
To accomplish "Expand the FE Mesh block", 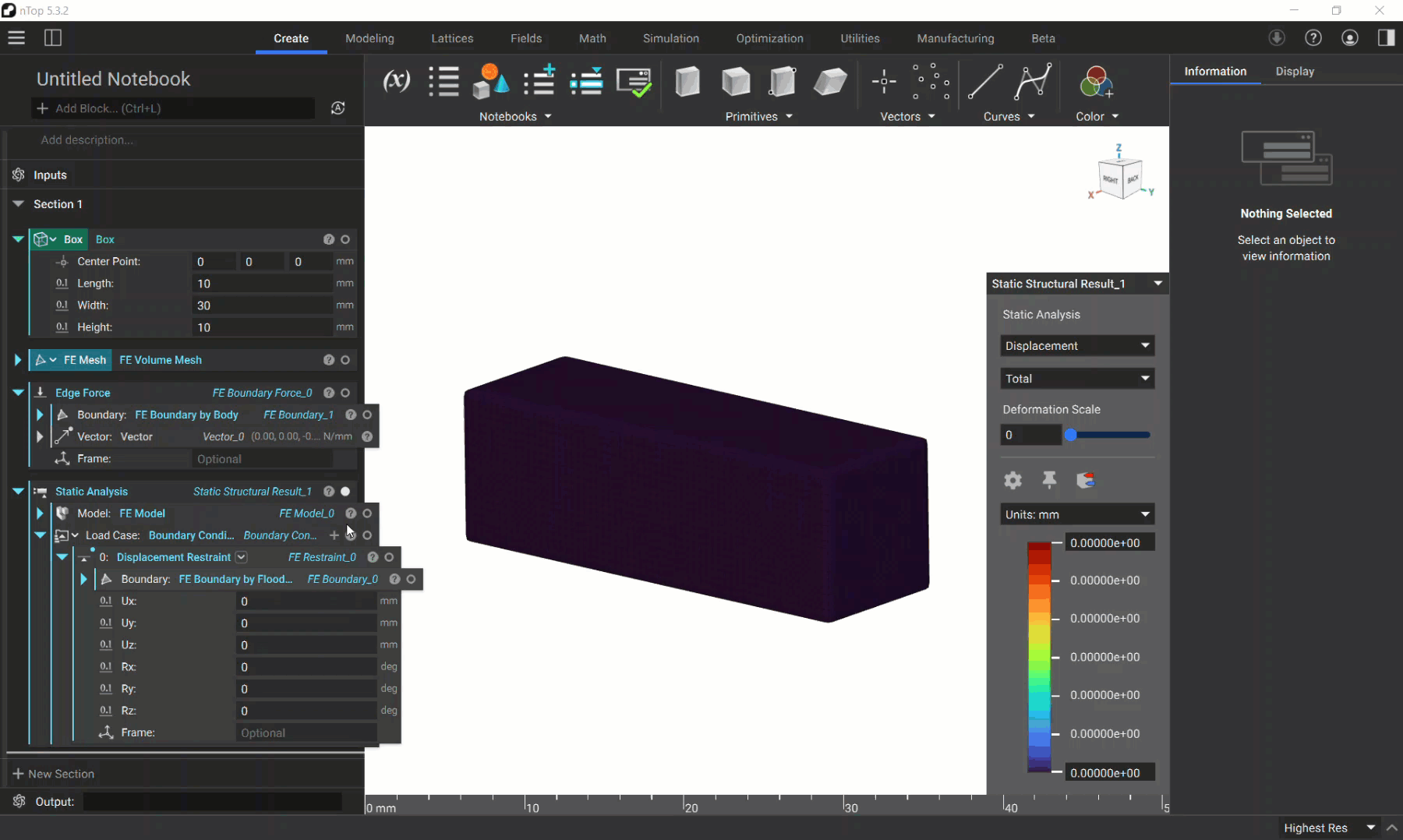I will (x=17, y=360).
